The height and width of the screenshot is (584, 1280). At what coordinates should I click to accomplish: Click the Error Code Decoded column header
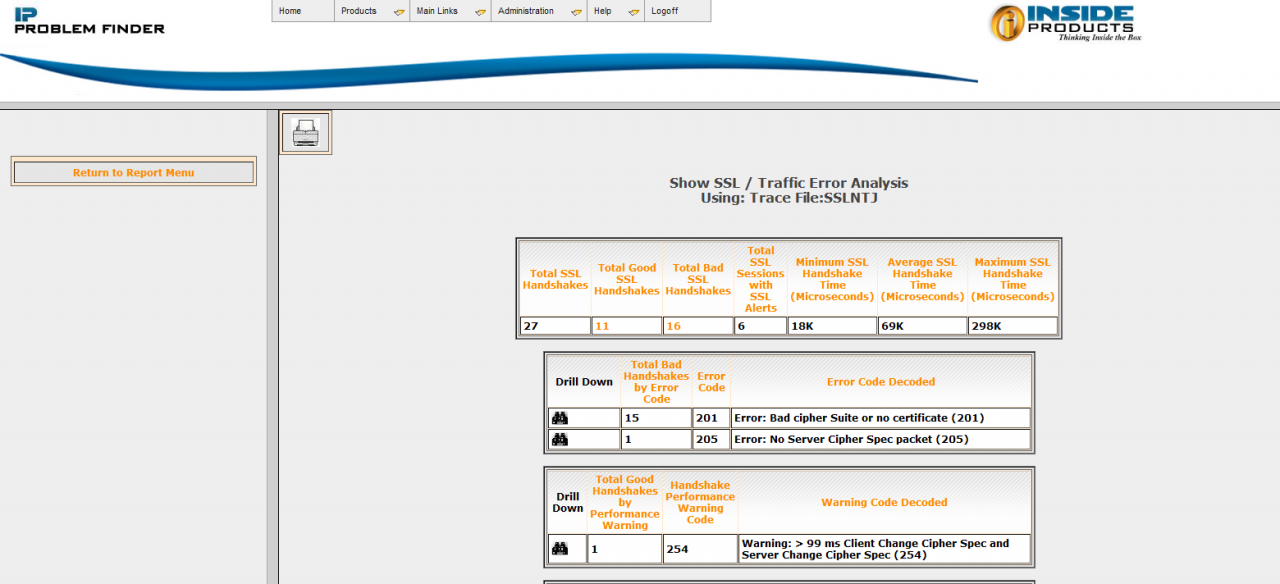coord(880,382)
